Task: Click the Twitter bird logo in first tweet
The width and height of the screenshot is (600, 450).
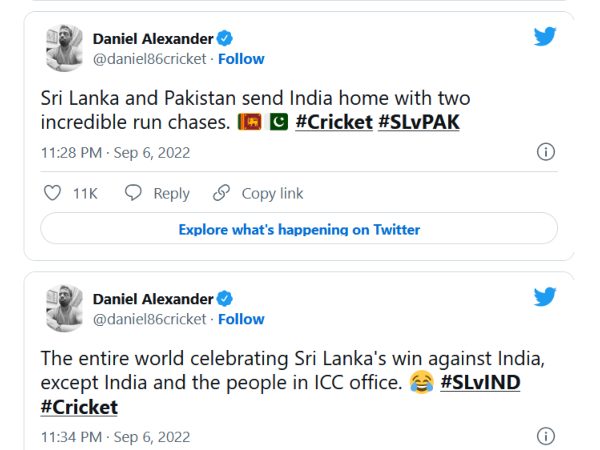Action: pyautogui.click(x=544, y=37)
